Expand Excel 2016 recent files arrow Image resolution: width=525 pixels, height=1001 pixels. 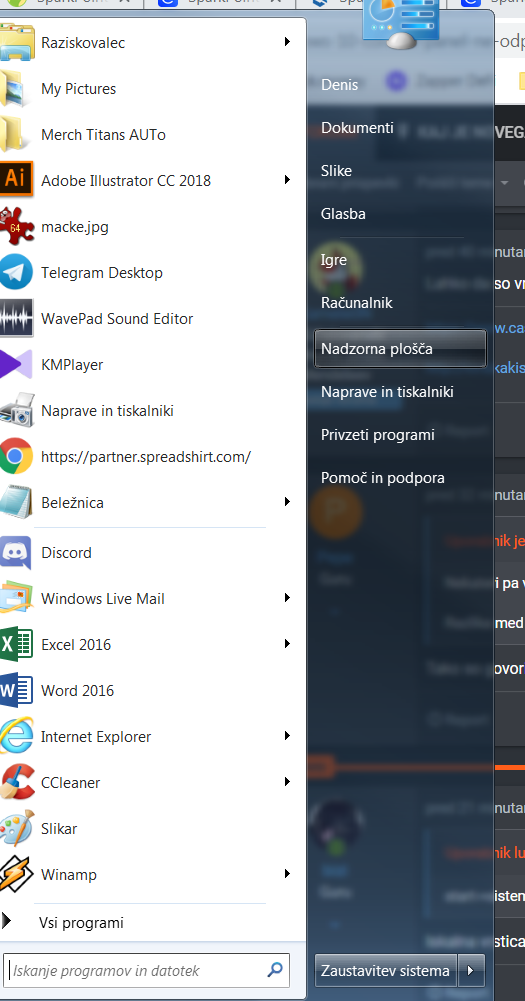pos(287,644)
